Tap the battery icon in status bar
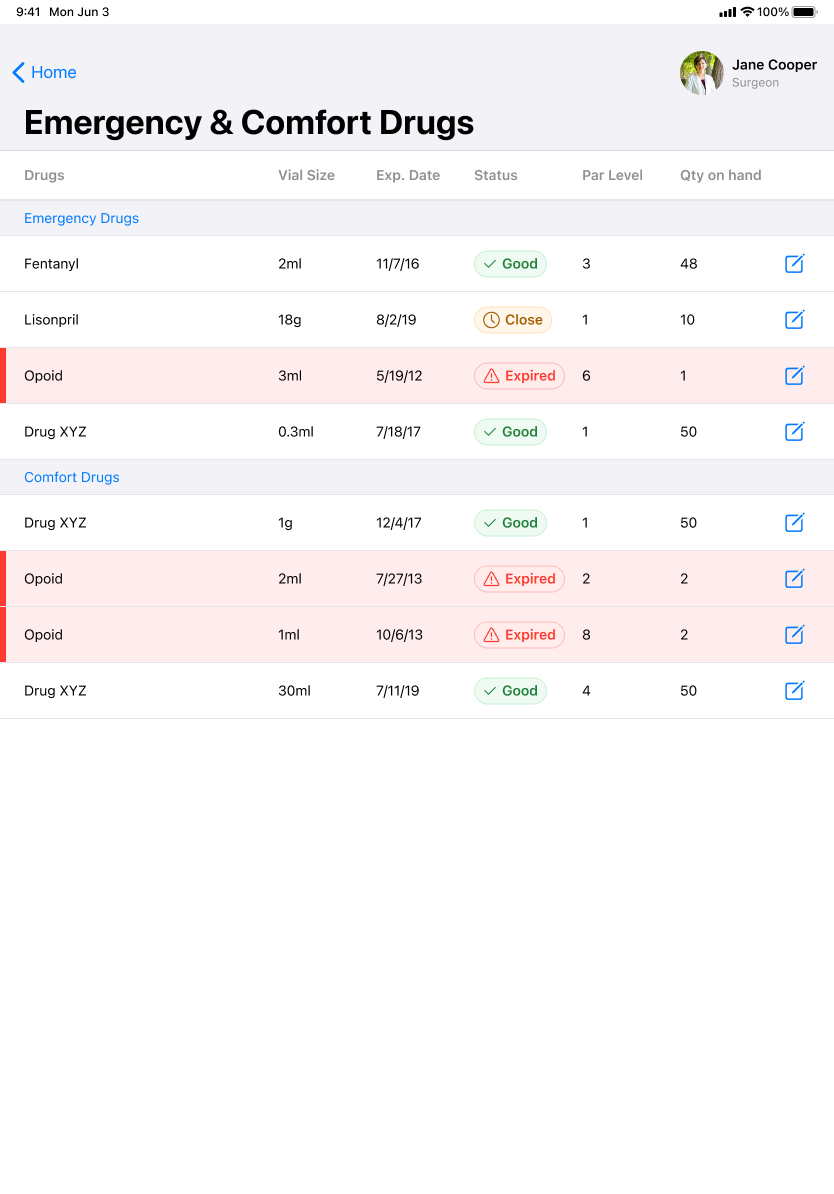834x1194 pixels. (x=805, y=12)
